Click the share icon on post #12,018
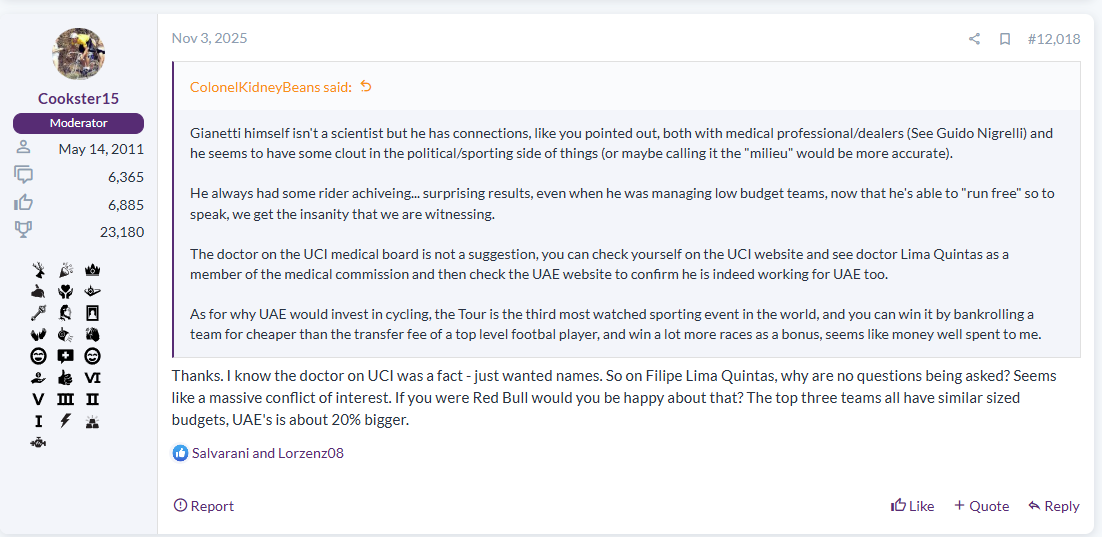This screenshot has height=537, width=1102. point(974,39)
